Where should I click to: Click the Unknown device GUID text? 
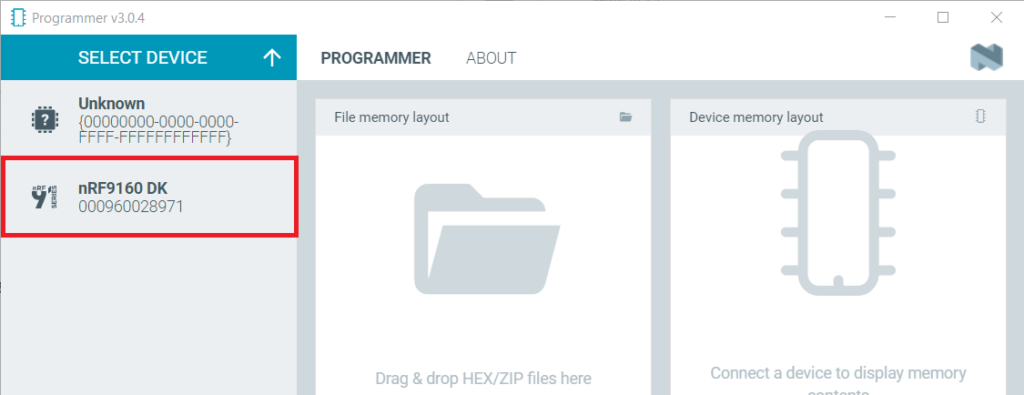(159, 130)
